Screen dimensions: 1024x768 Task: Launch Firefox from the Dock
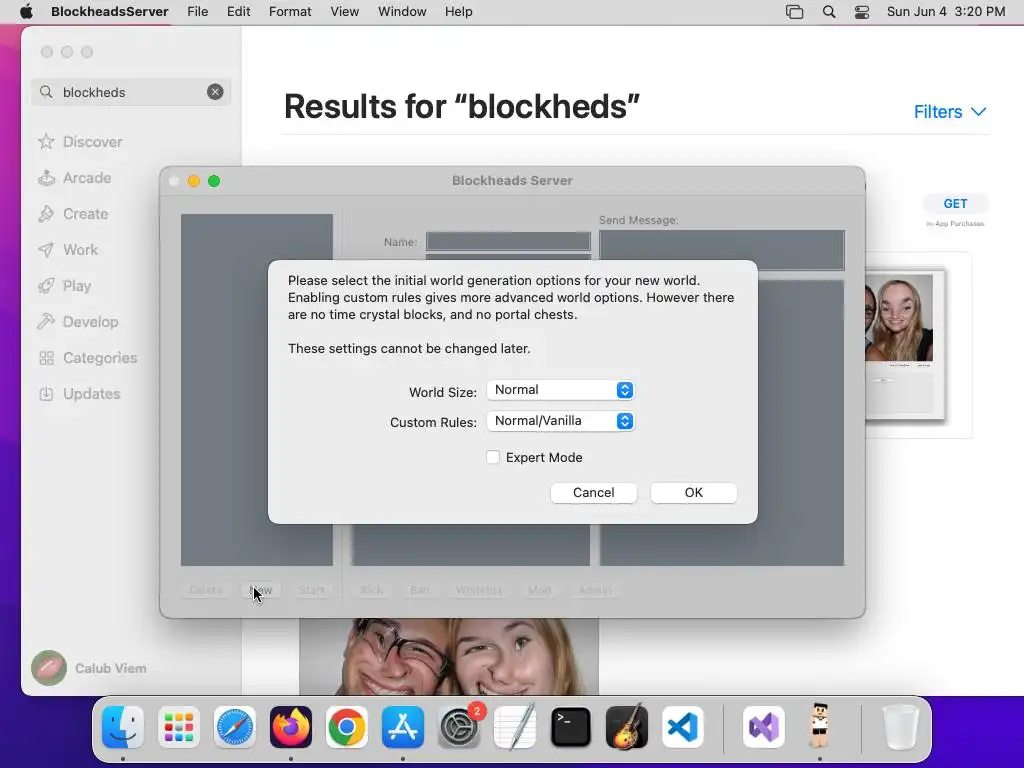click(291, 727)
